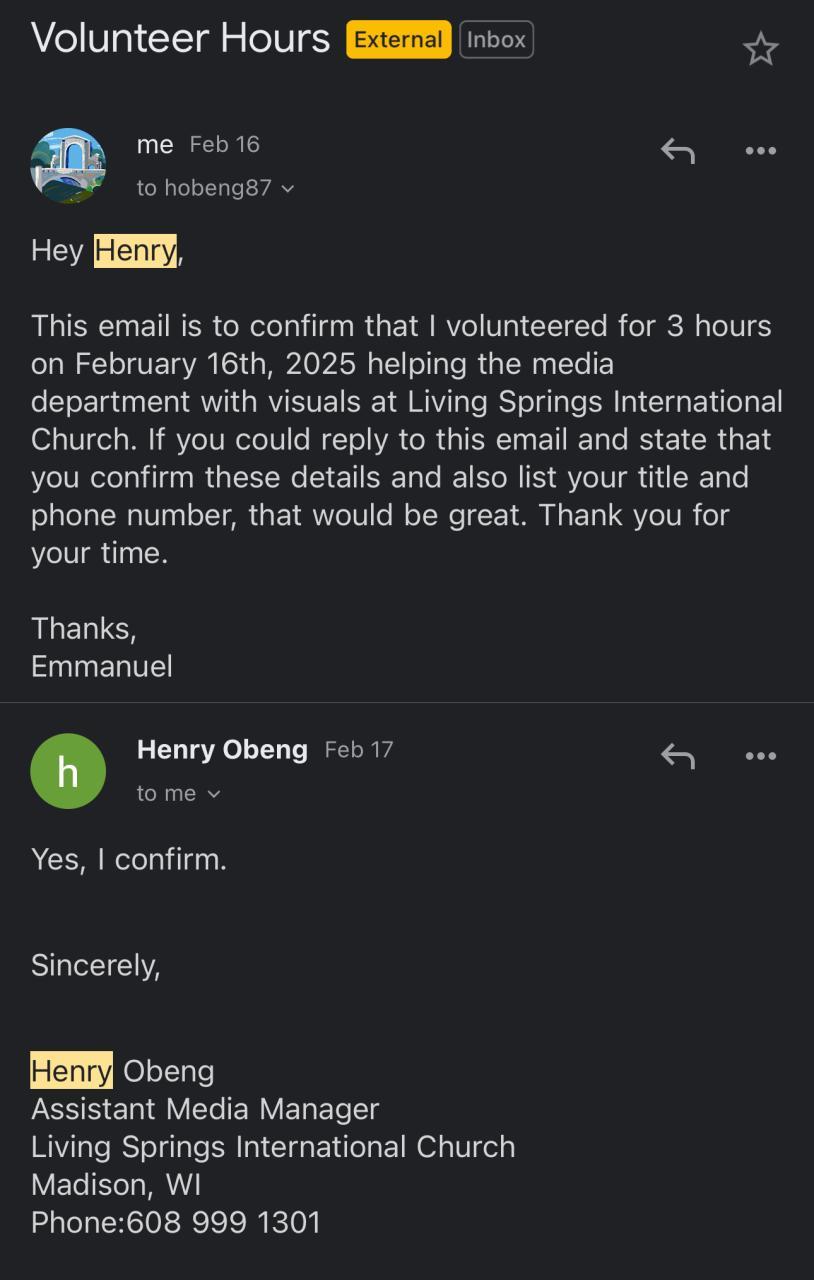
Task: Expand recipient details next to 'to me'
Action: pyautogui.click(x=213, y=794)
